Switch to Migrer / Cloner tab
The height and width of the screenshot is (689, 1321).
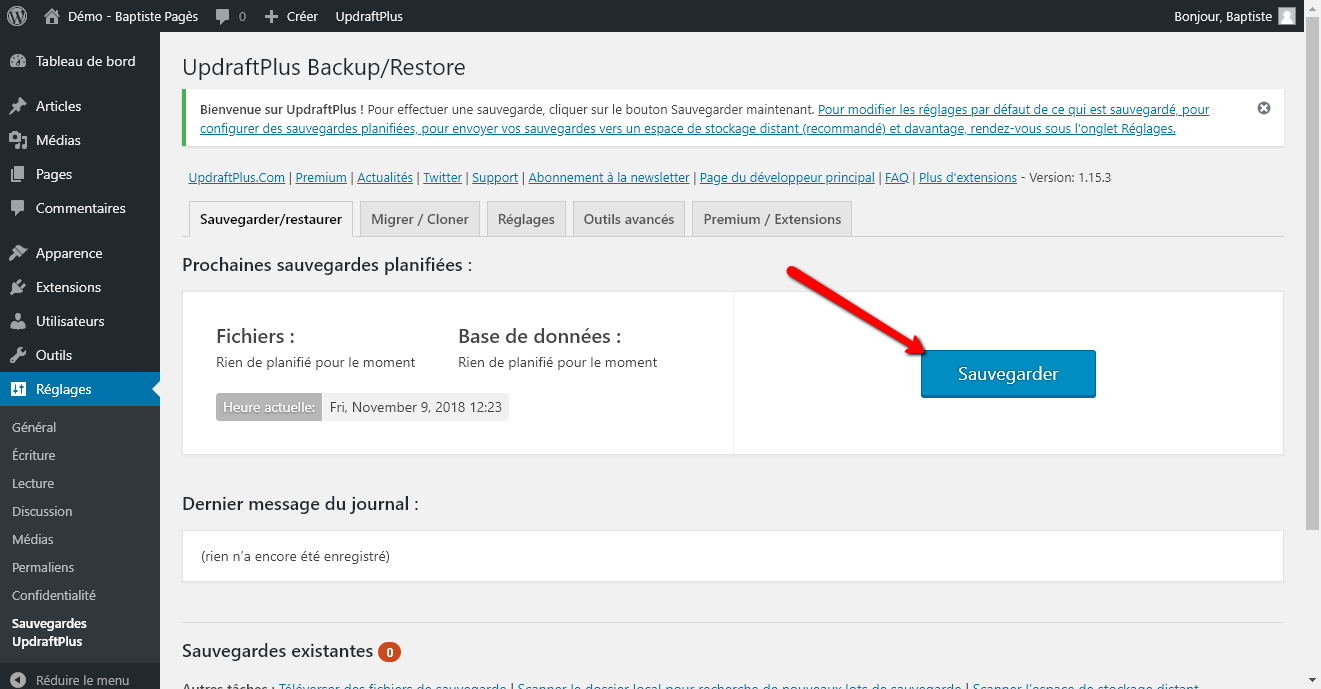click(420, 219)
